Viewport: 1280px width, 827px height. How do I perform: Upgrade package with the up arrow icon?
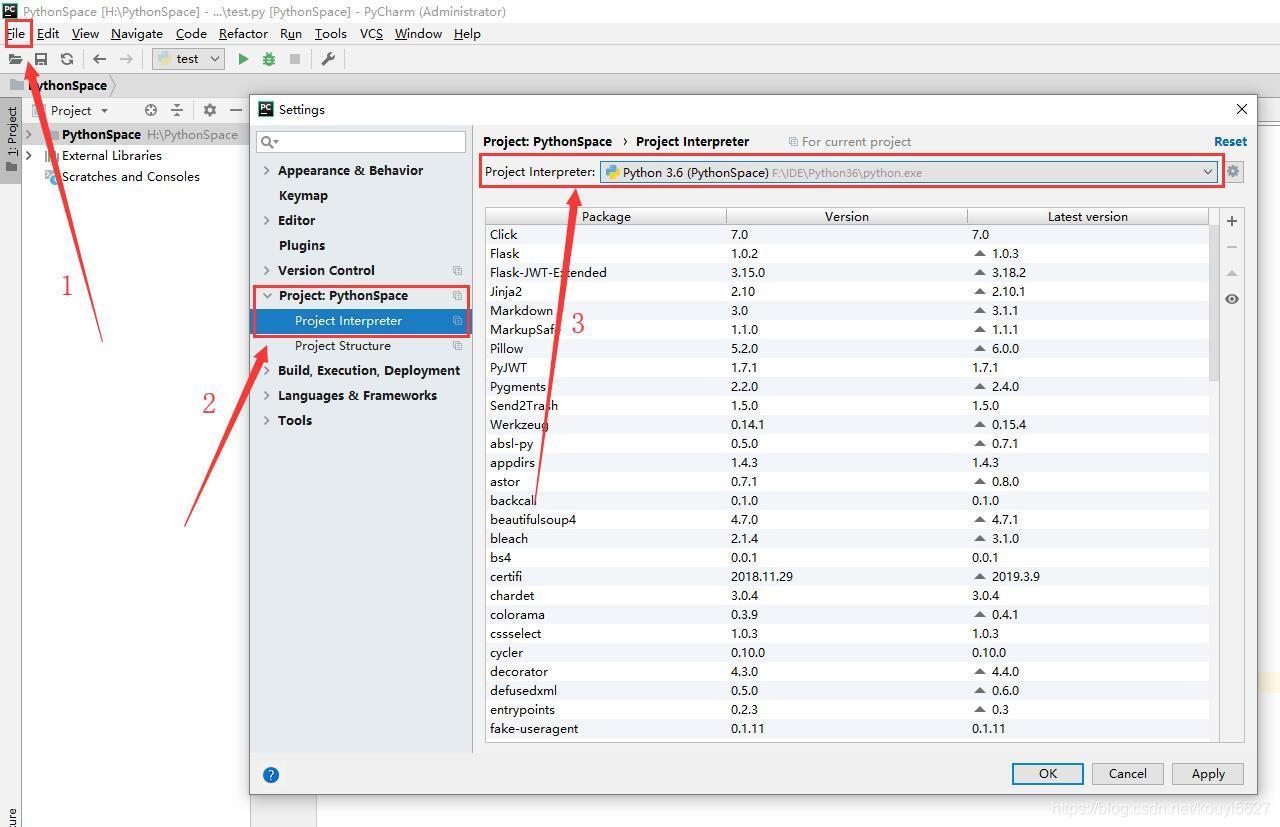(1232, 273)
